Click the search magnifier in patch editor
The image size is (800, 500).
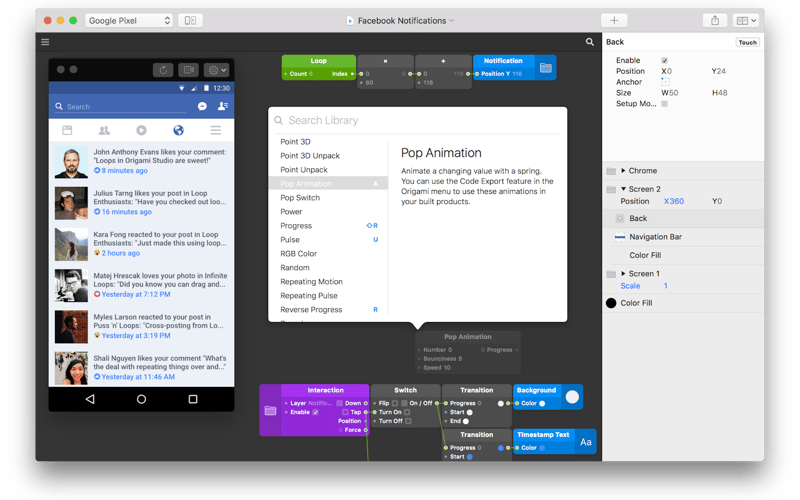[x=590, y=42]
